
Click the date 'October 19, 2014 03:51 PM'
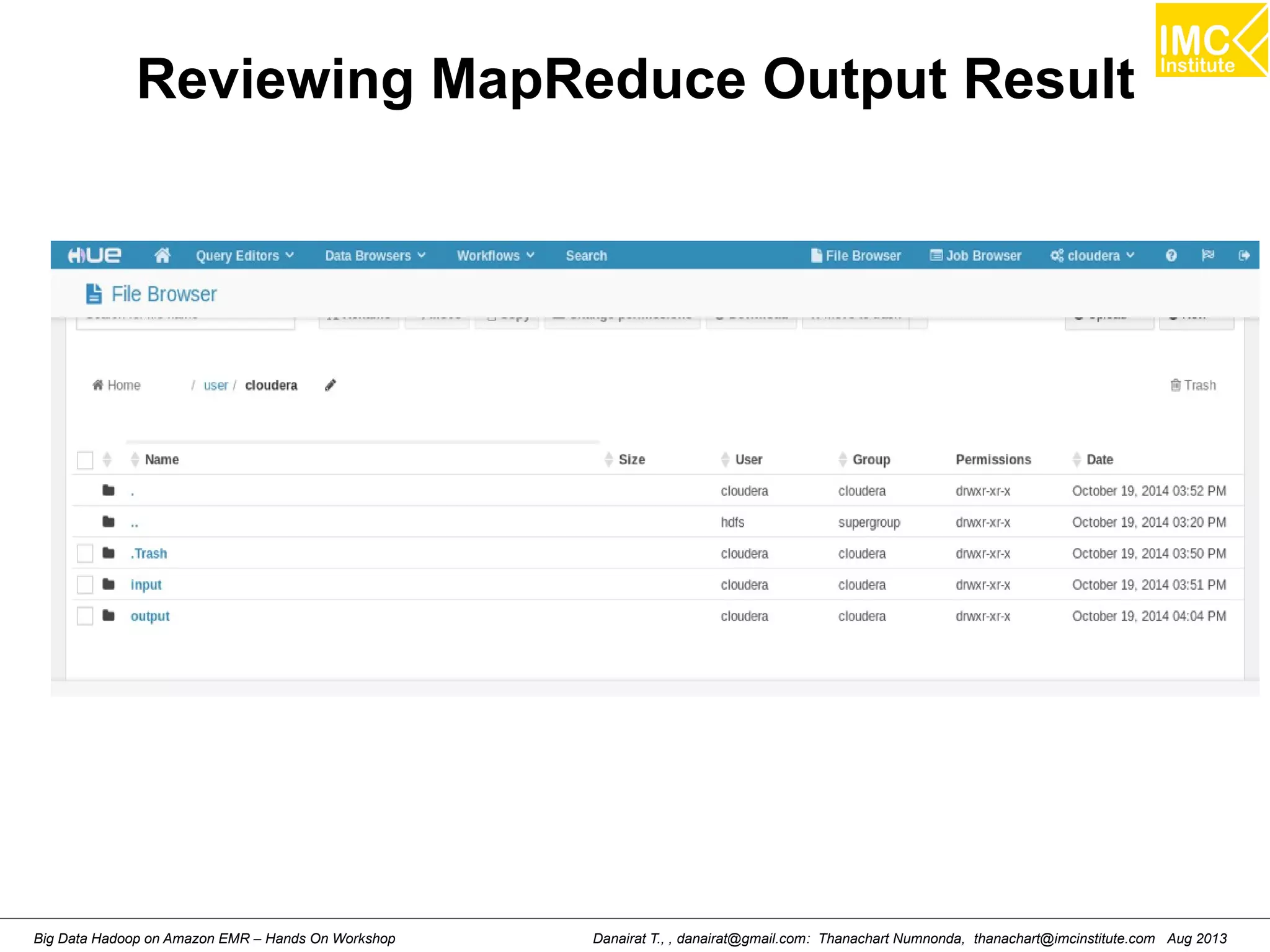click(x=1149, y=585)
